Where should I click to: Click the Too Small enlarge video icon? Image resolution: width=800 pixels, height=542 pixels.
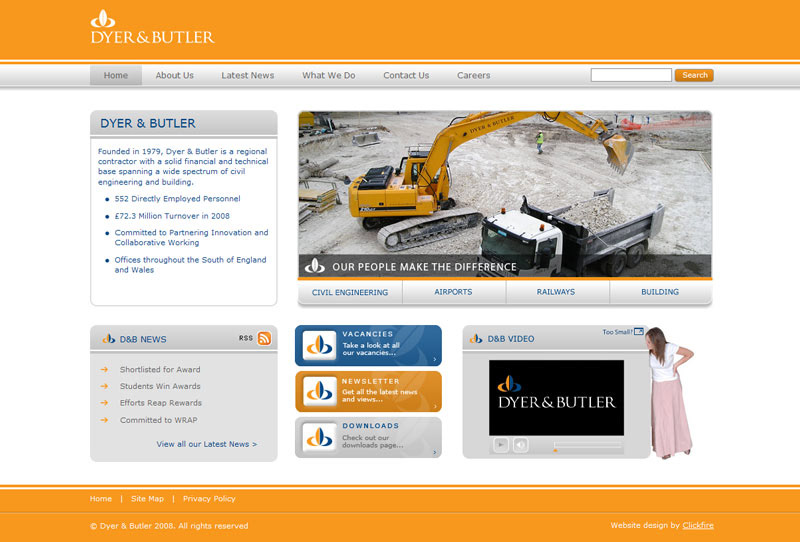(x=639, y=332)
